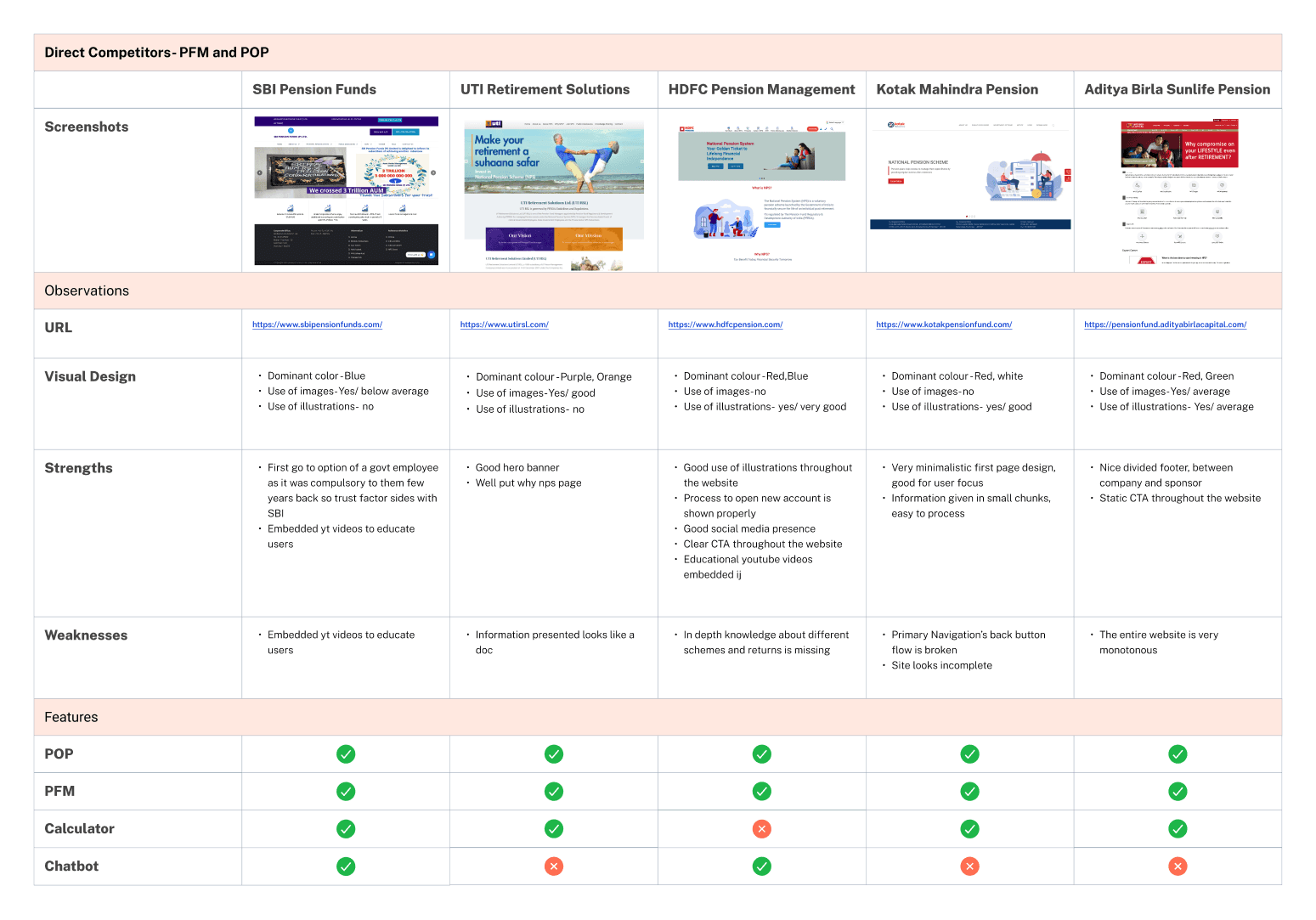Click the POP green check for HDFC Pension Management

pyautogui.click(x=762, y=754)
